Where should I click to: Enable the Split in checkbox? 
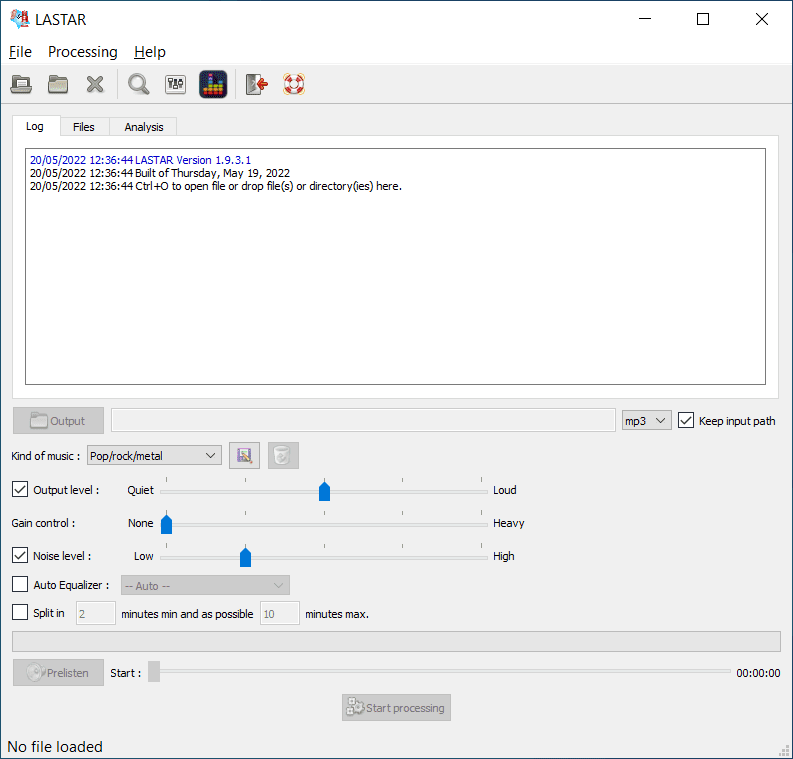(20, 612)
